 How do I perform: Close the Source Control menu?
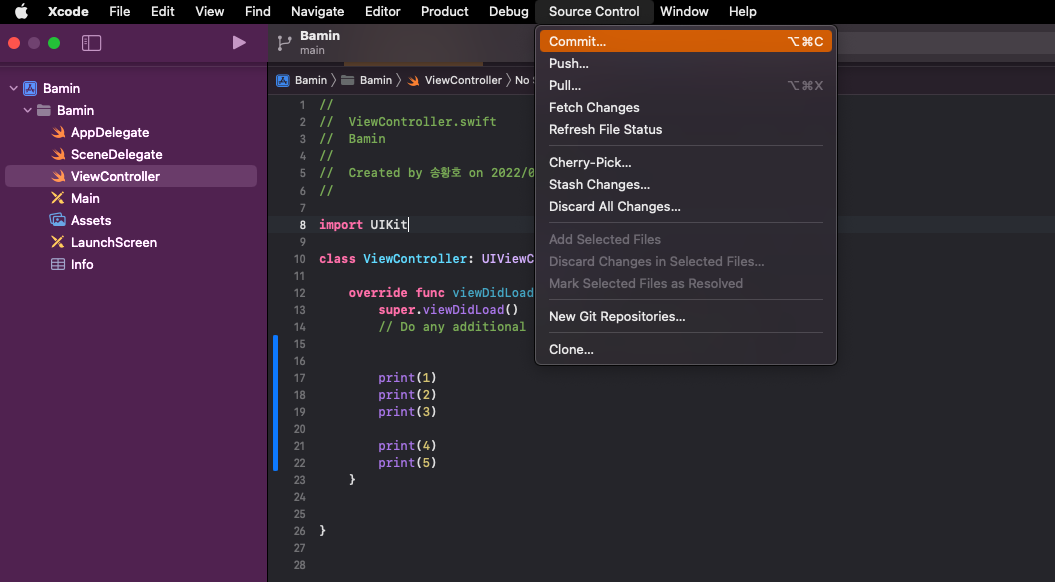(594, 11)
